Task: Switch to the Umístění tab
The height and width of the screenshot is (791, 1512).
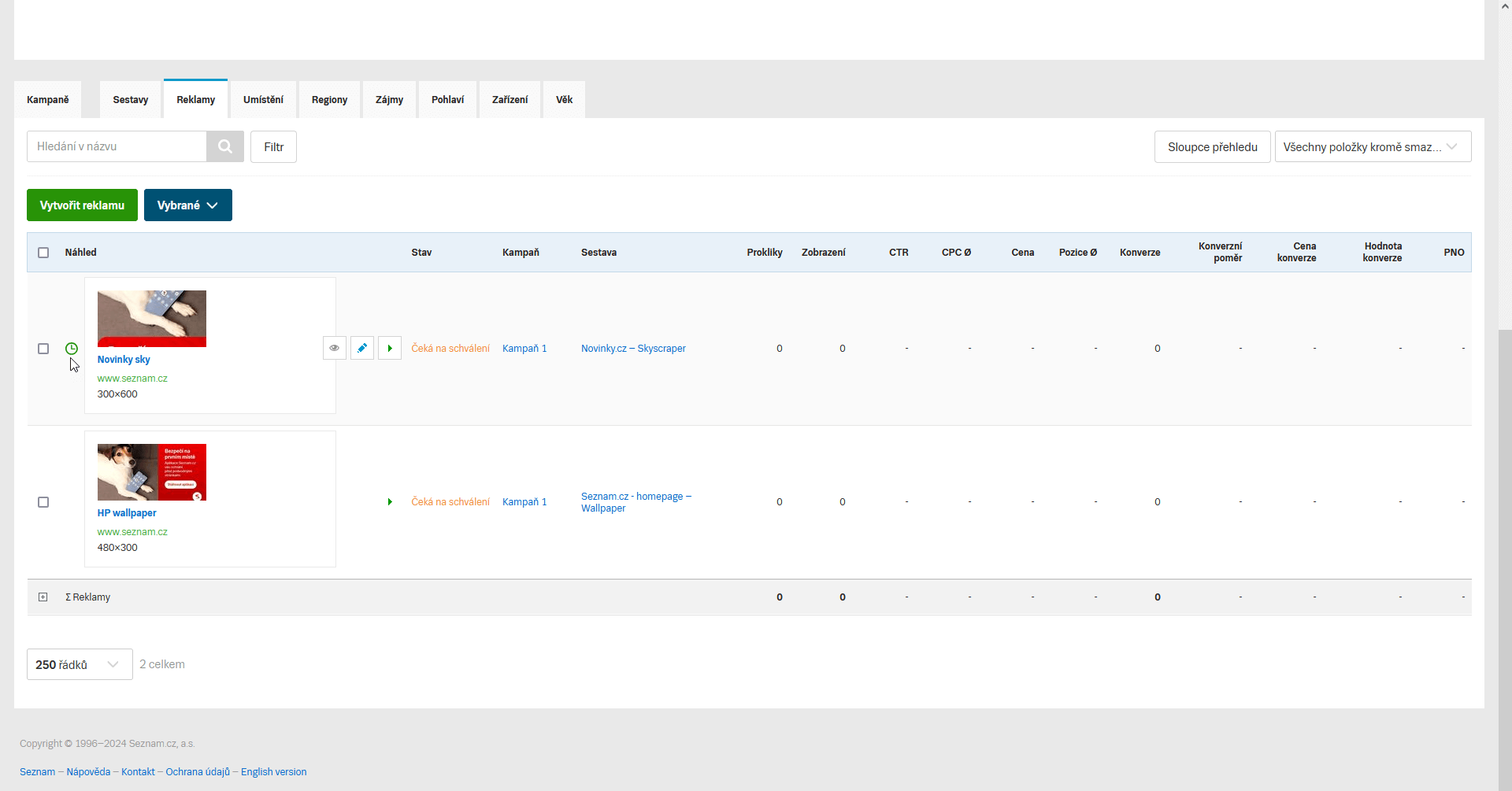Action: [x=263, y=100]
